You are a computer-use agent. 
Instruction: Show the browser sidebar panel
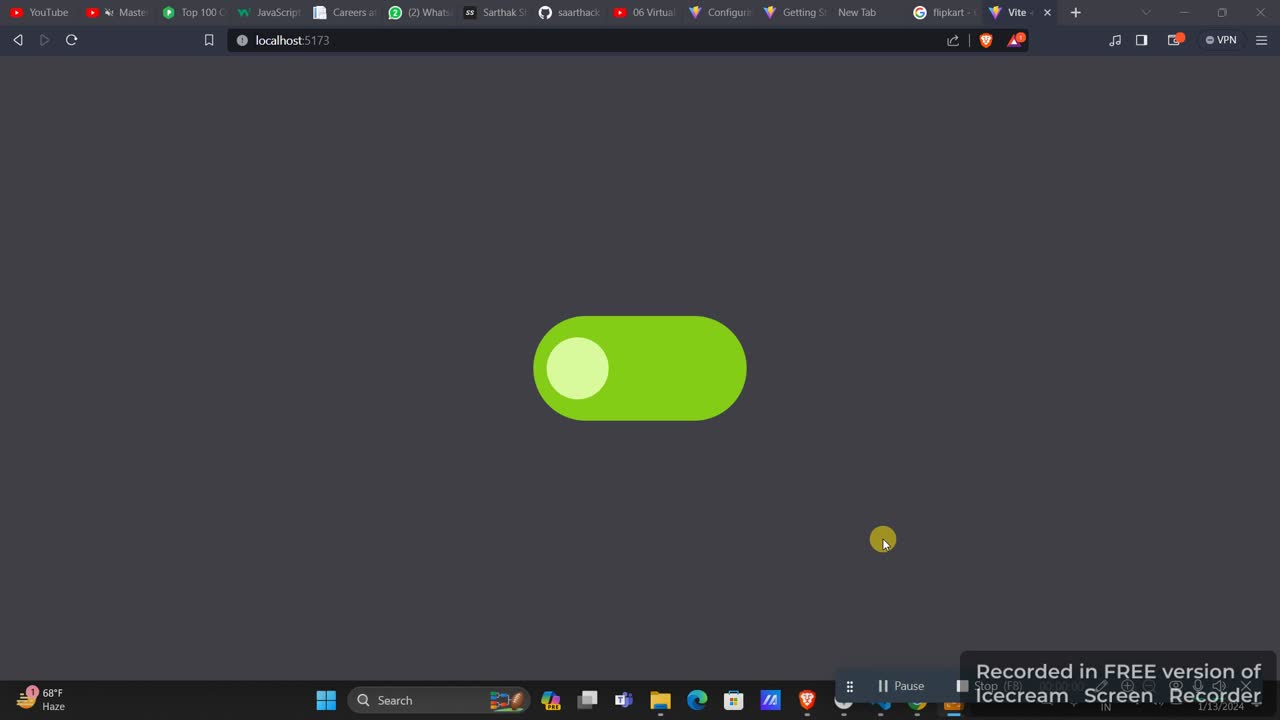coord(1141,40)
